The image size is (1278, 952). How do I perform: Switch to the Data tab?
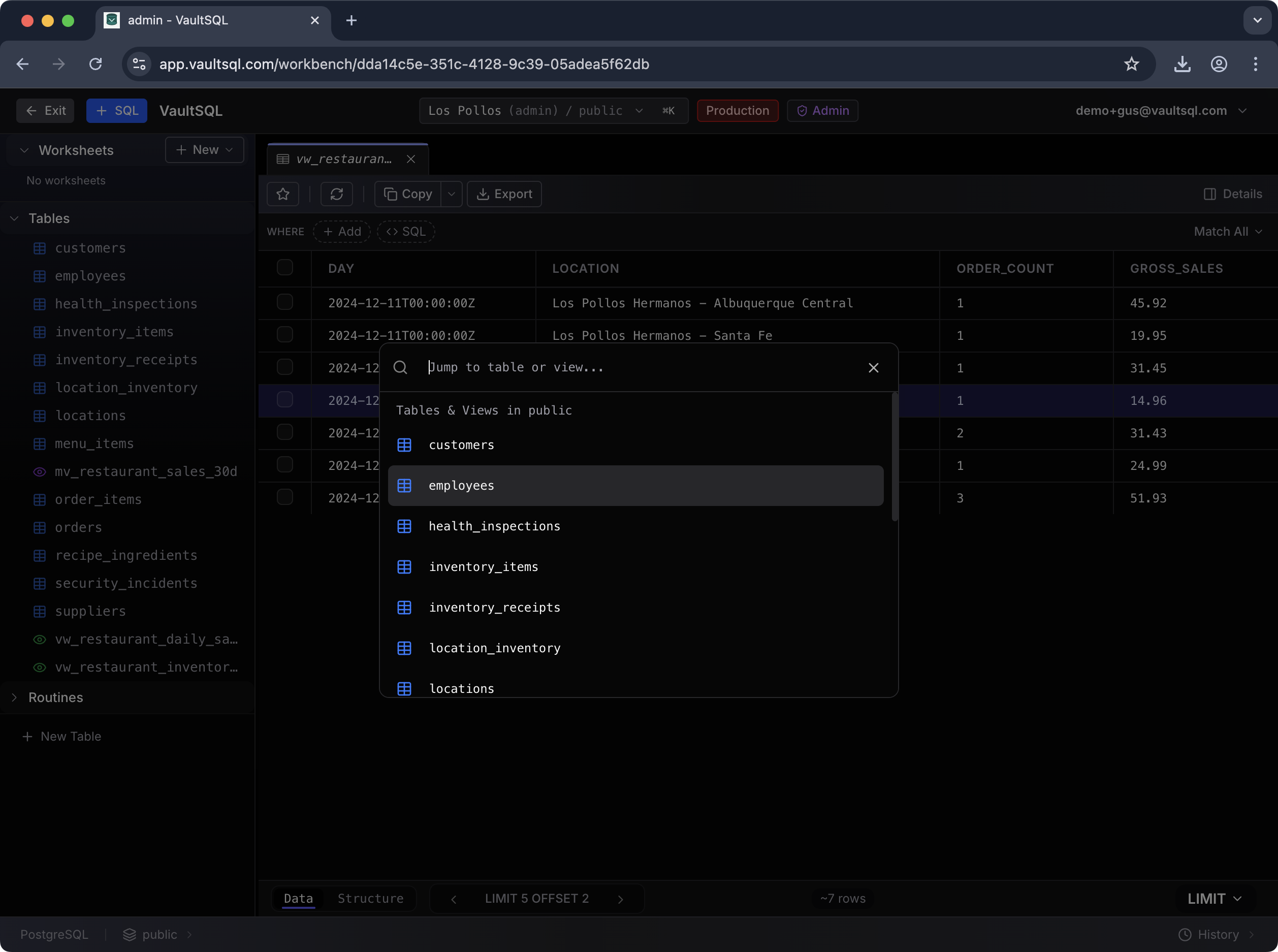click(x=299, y=899)
